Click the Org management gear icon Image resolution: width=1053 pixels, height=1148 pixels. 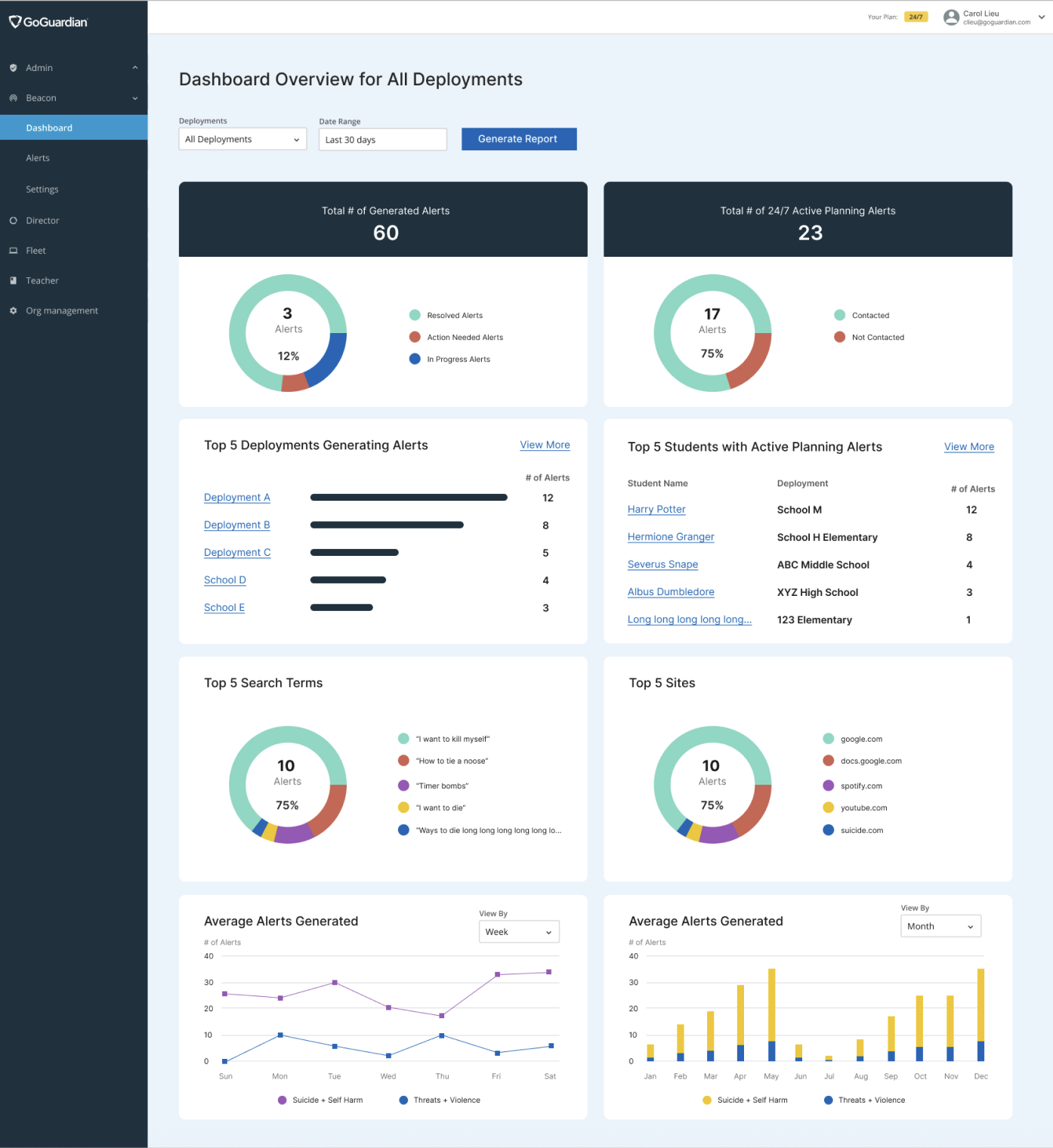[x=14, y=310]
